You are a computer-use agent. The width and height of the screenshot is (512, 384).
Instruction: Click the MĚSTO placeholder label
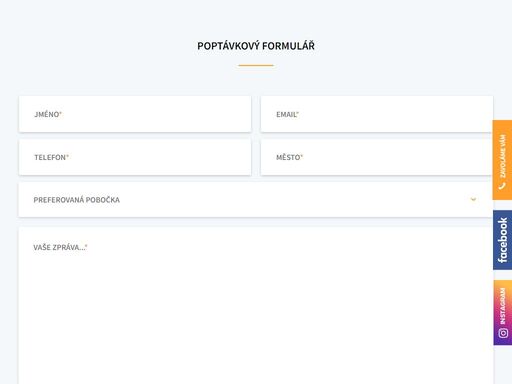click(289, 157)
